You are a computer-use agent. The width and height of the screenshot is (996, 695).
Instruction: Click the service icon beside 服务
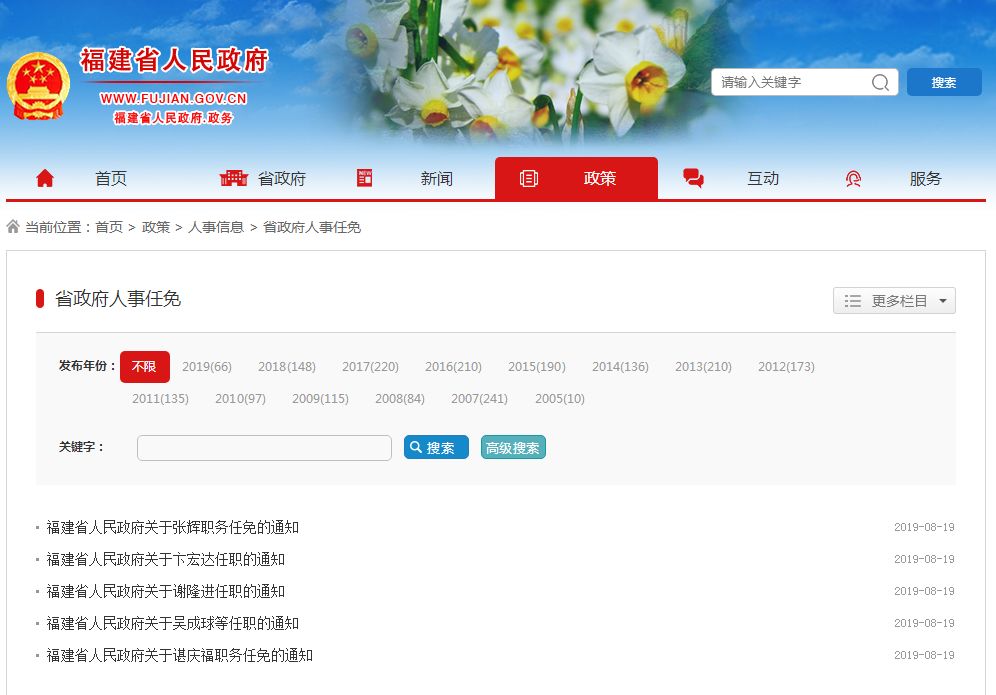click(853, 179)
